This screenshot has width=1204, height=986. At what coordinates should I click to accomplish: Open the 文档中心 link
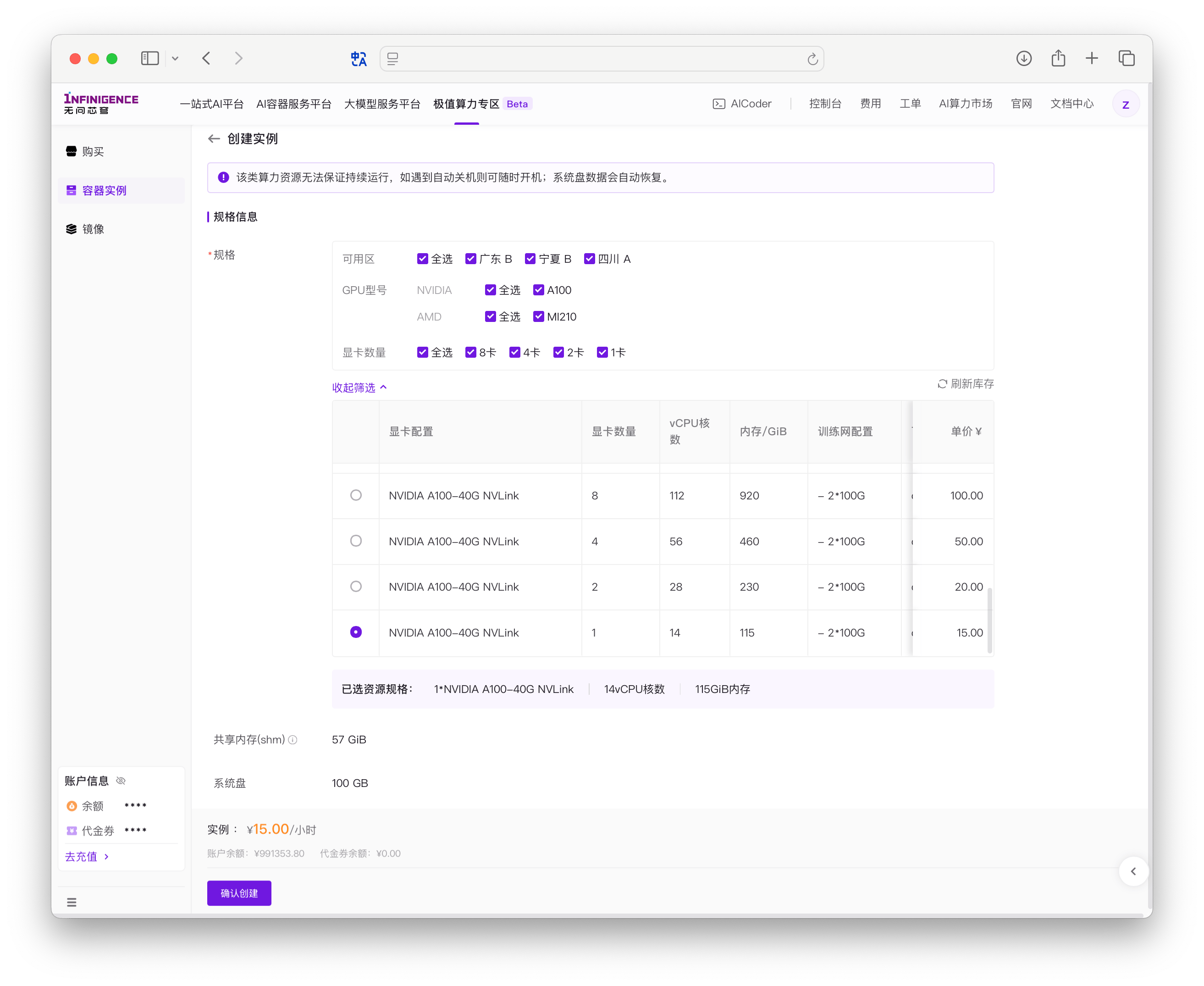1071,104
